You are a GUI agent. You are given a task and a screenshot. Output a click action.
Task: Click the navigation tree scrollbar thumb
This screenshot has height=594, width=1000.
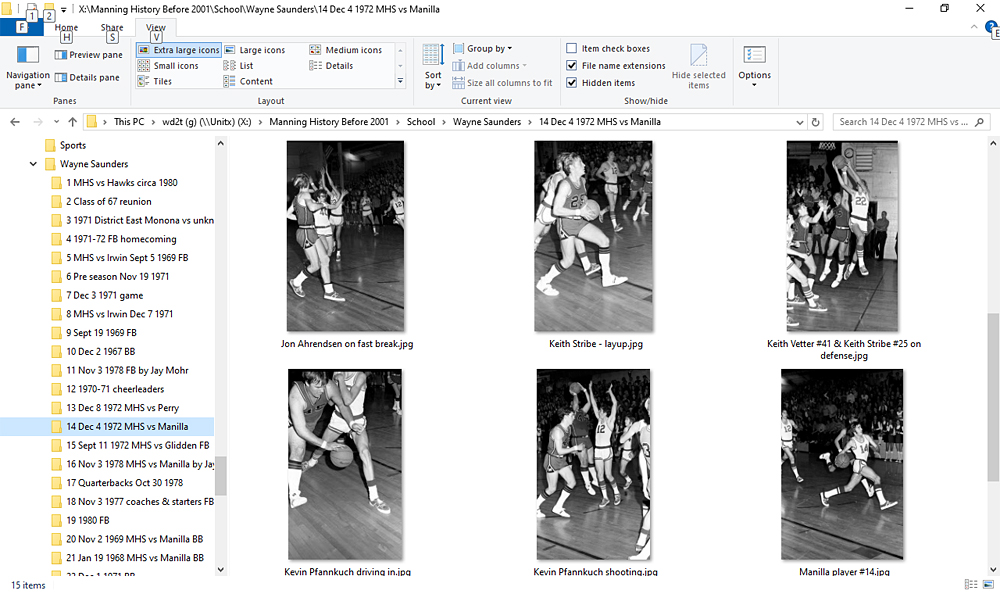[x=221, y=475]
